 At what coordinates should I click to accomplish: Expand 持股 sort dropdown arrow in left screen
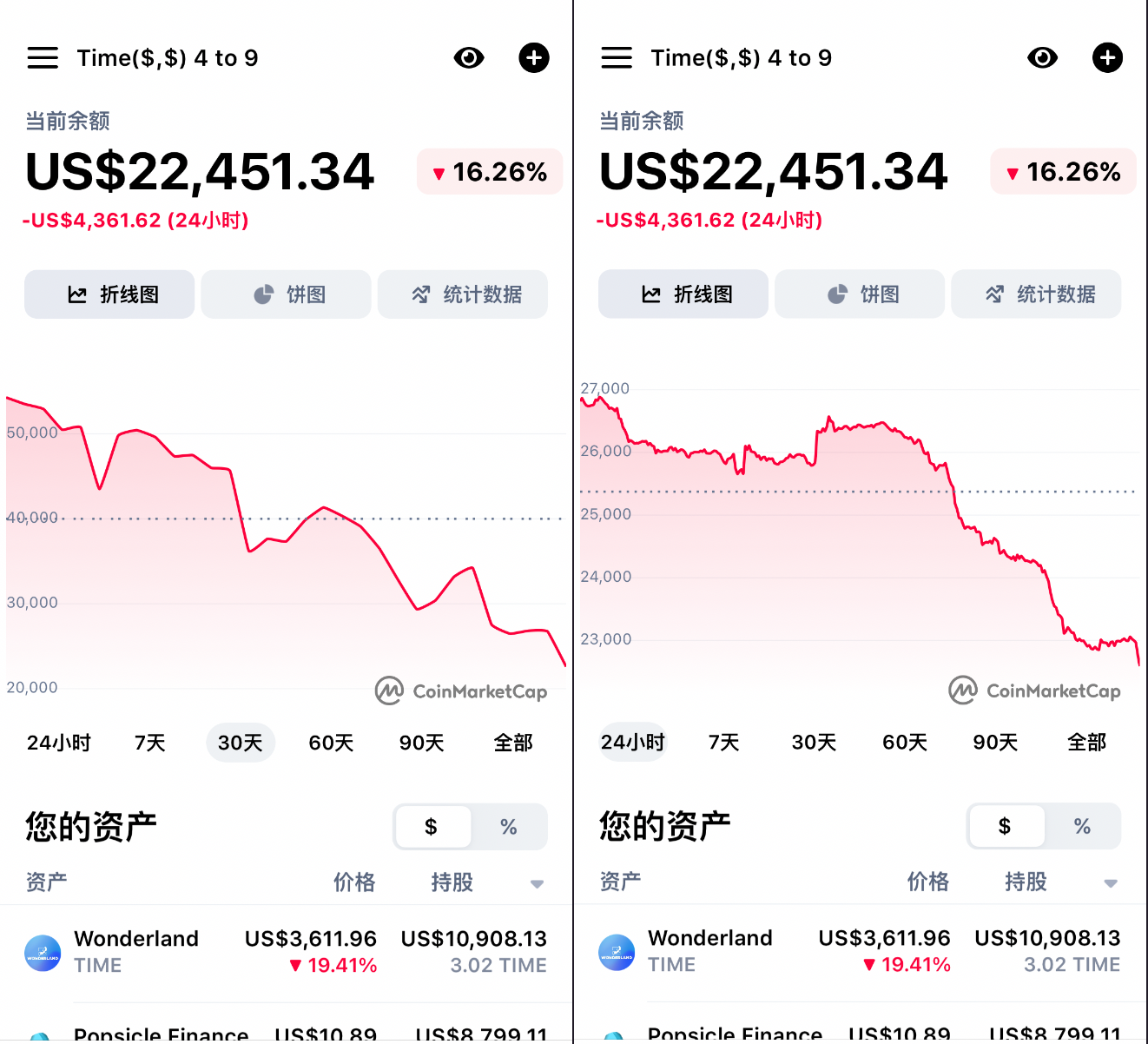pos(537,884)
